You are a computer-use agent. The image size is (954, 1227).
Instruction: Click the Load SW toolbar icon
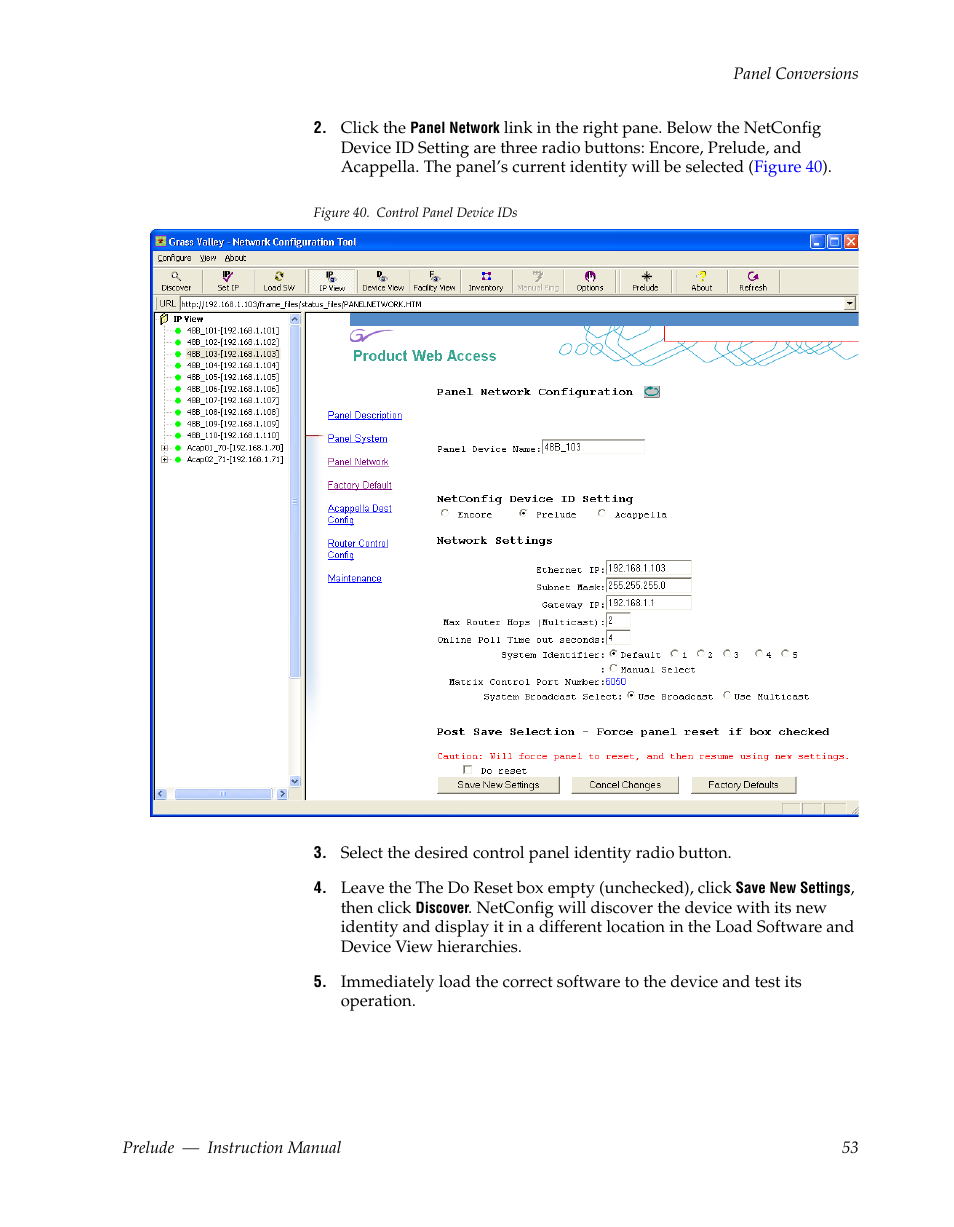coord(279,280)
